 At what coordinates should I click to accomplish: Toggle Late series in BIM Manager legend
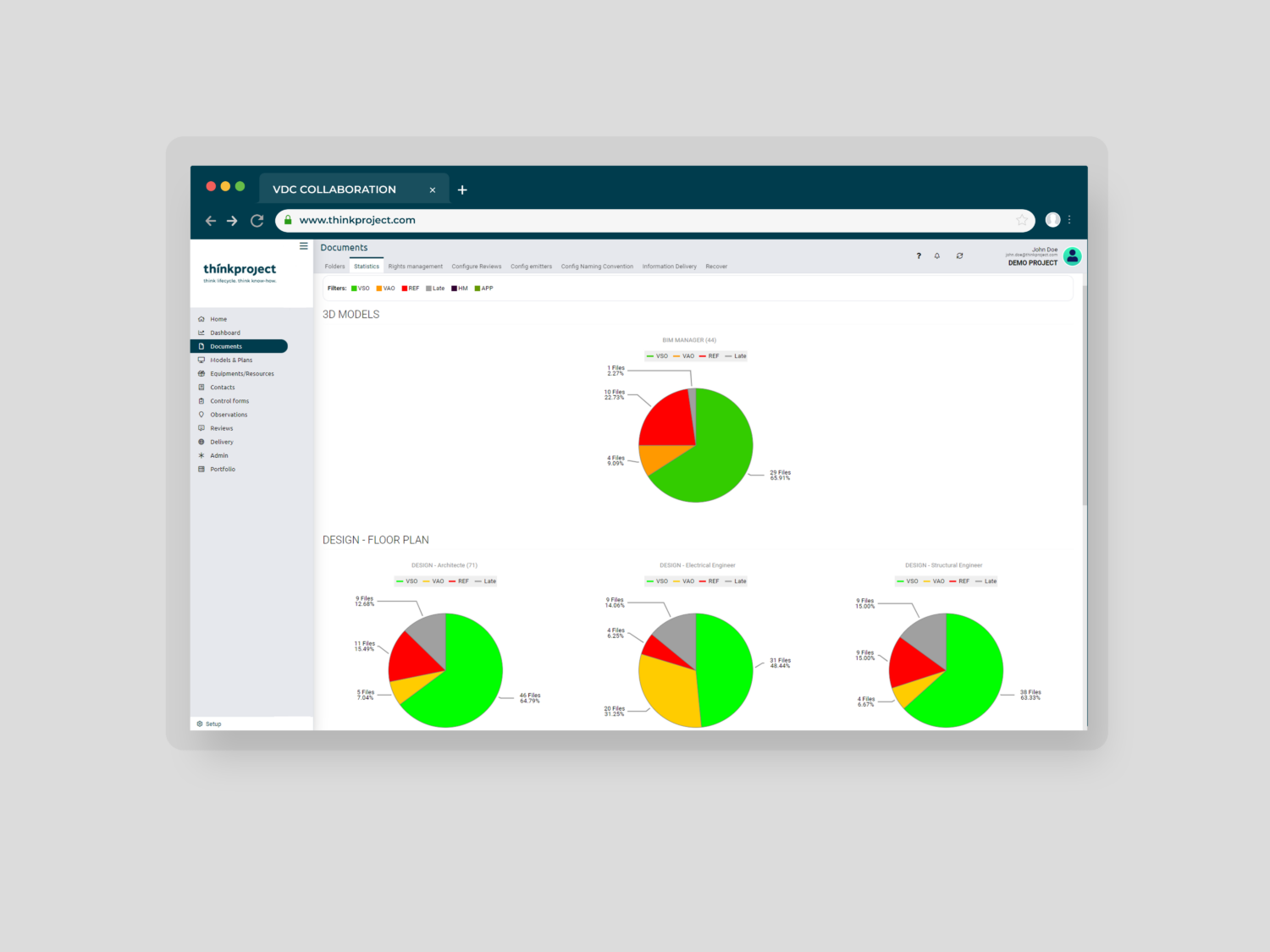pyautogui.click(x=736, y=356)
